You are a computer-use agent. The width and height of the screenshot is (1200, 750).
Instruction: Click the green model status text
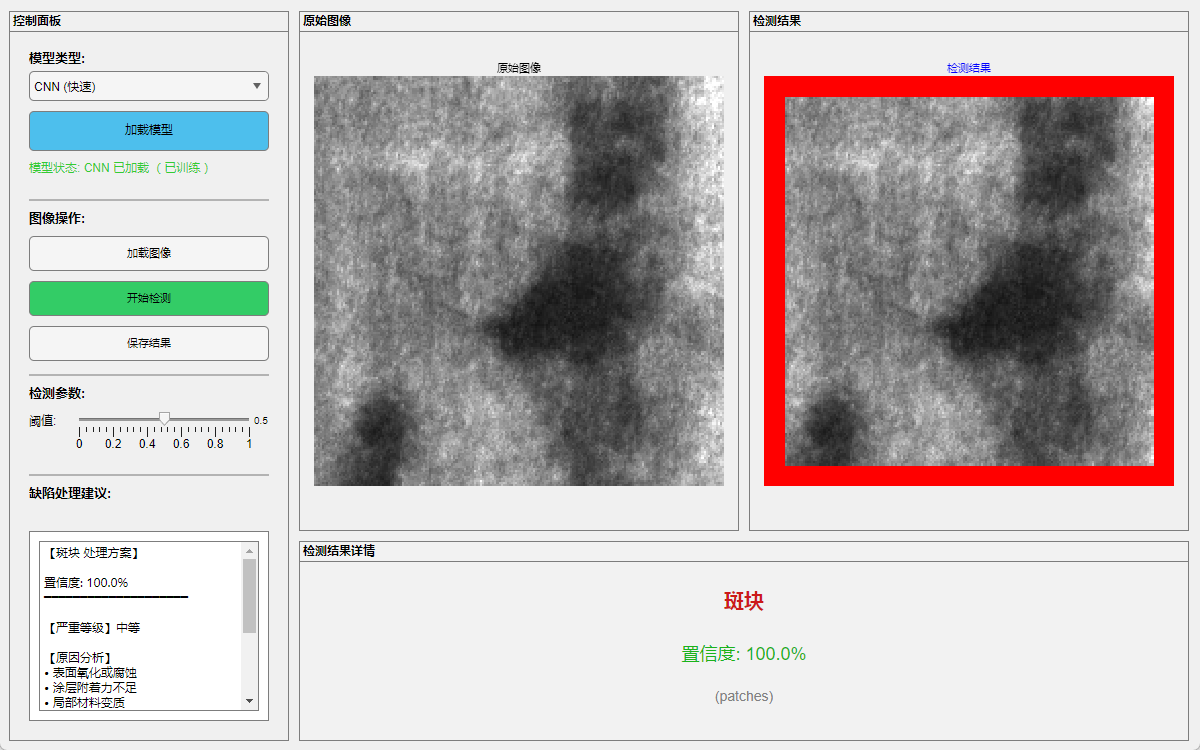pyautogui.click(x=120, y=168)
